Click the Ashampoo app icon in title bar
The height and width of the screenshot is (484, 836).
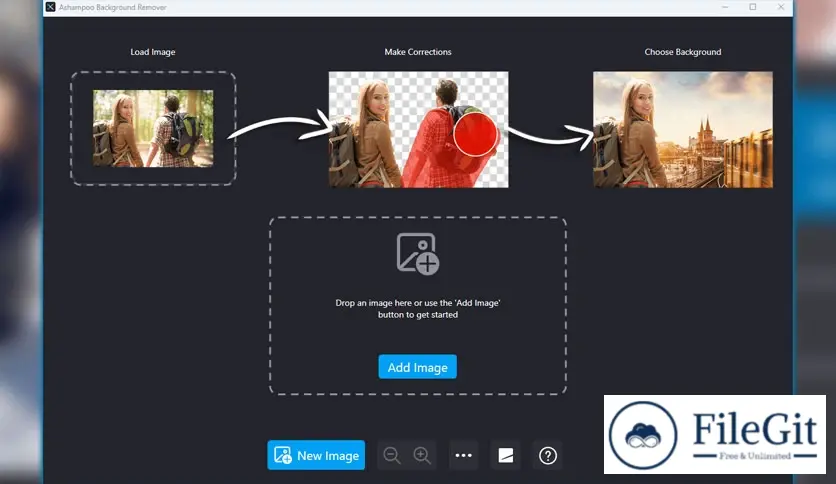(51, 7)
